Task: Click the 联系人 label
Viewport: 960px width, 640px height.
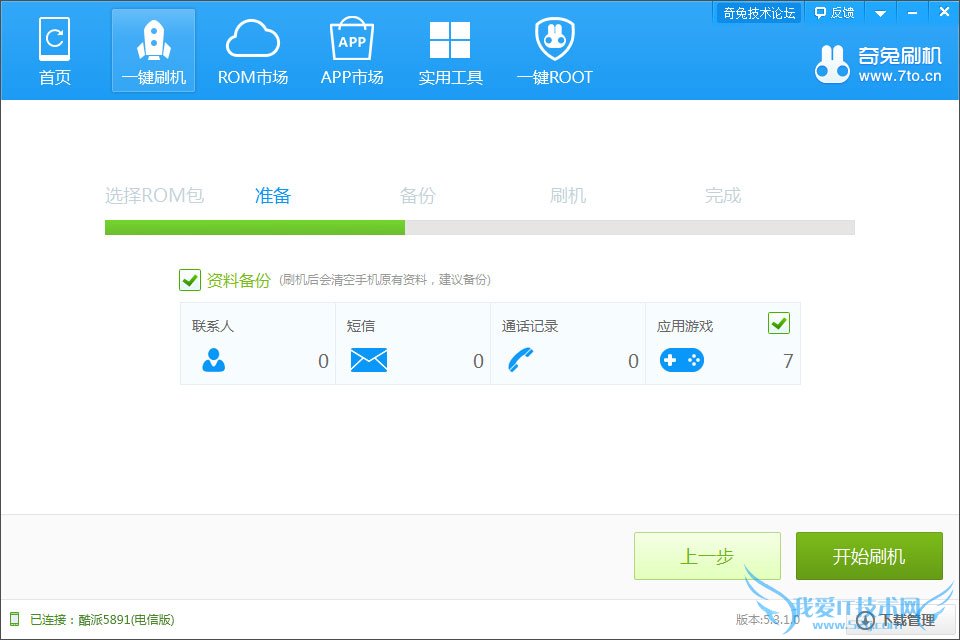Action: click(x=212, y=326)
